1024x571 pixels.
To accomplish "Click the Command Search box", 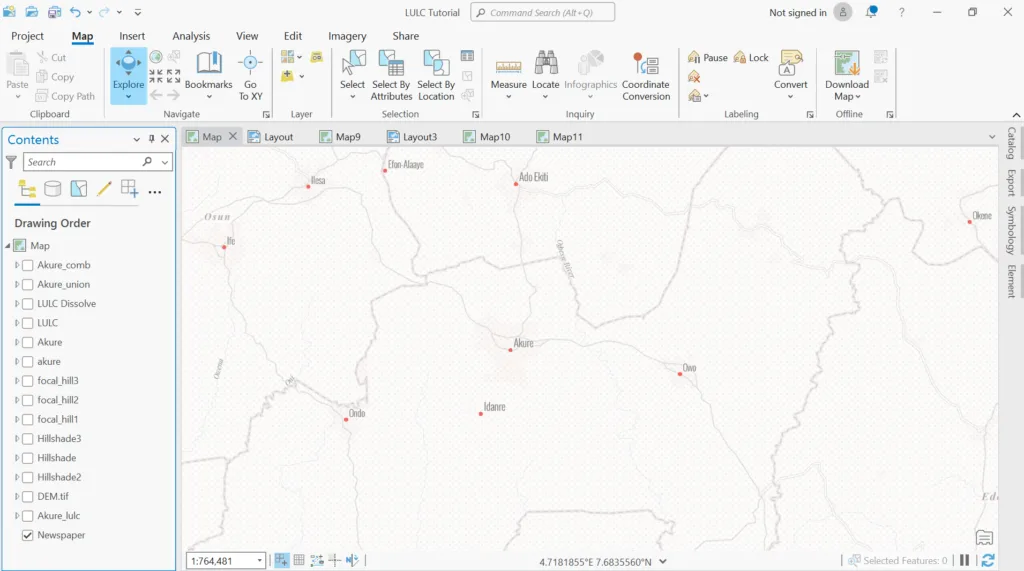I will point(542,12).
